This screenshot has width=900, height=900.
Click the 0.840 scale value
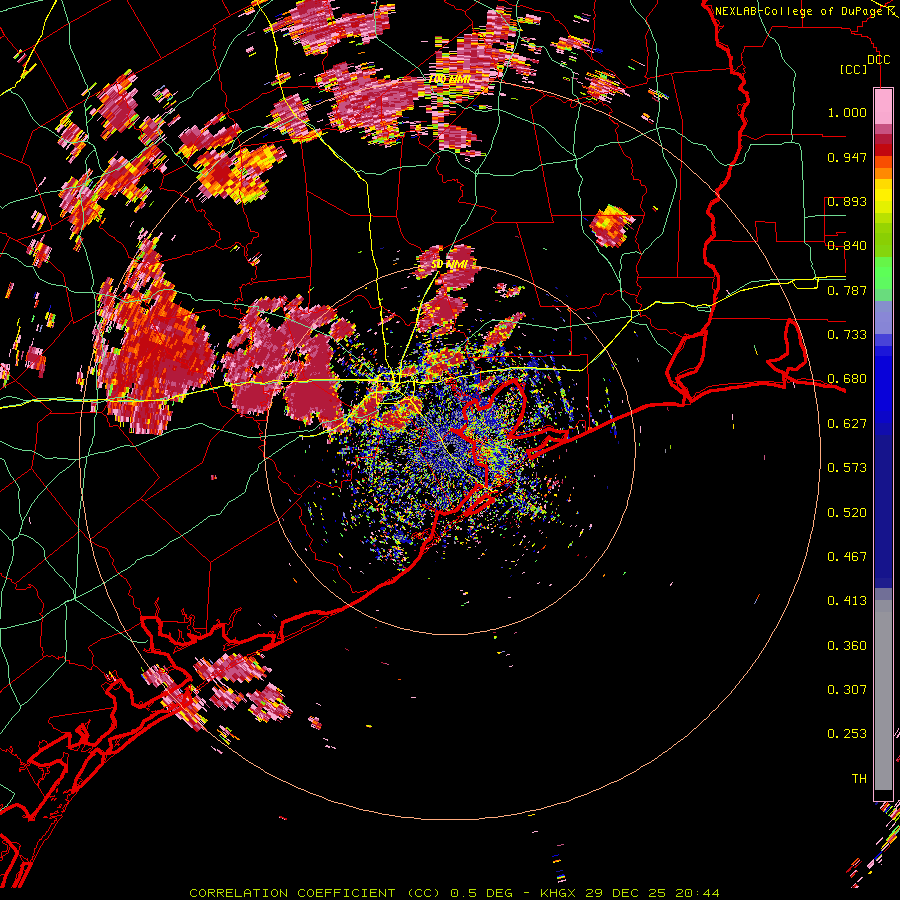pyautogui.click(x=847, y=246)
